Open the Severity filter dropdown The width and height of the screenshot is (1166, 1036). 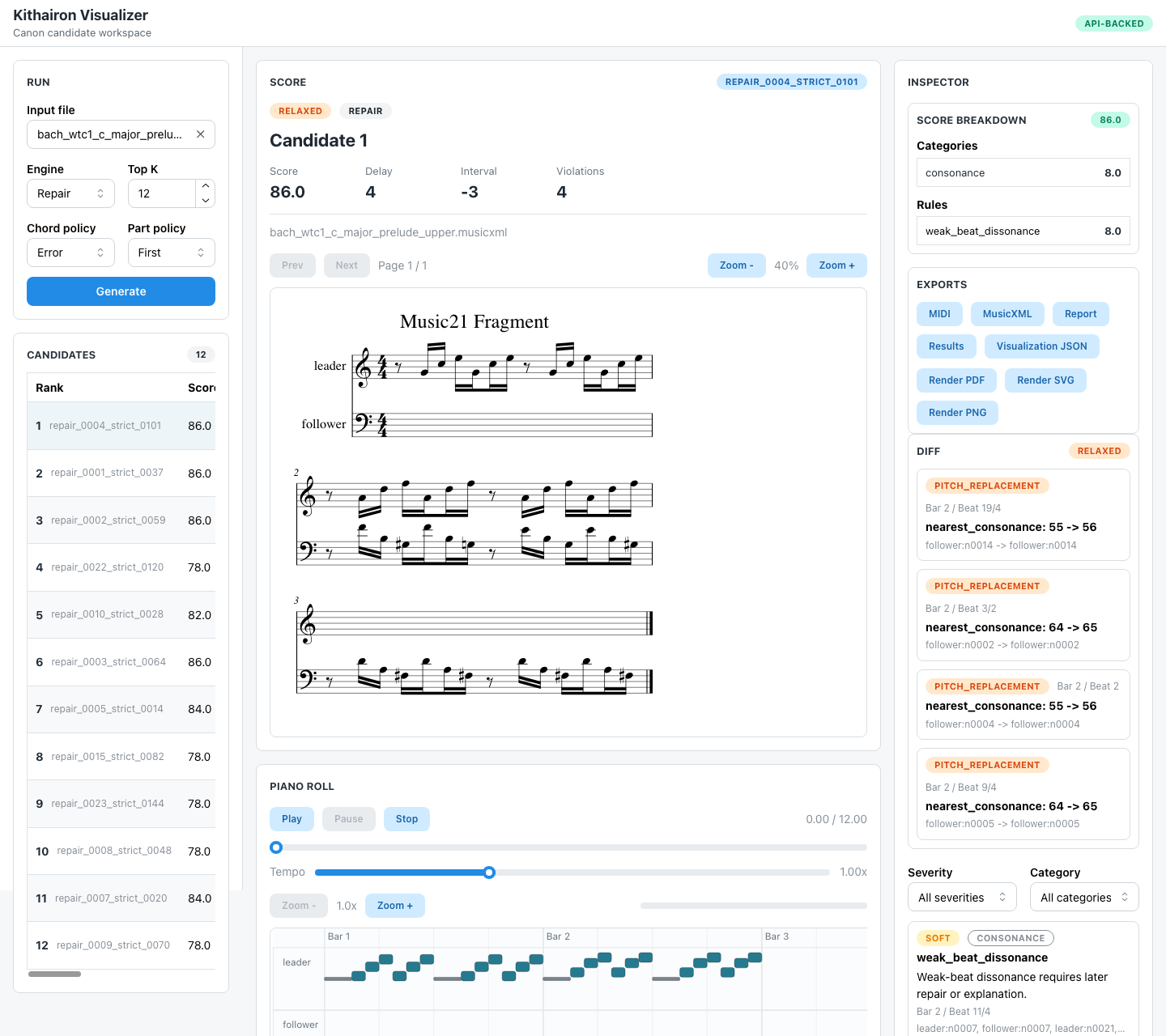tap(962, 897)
